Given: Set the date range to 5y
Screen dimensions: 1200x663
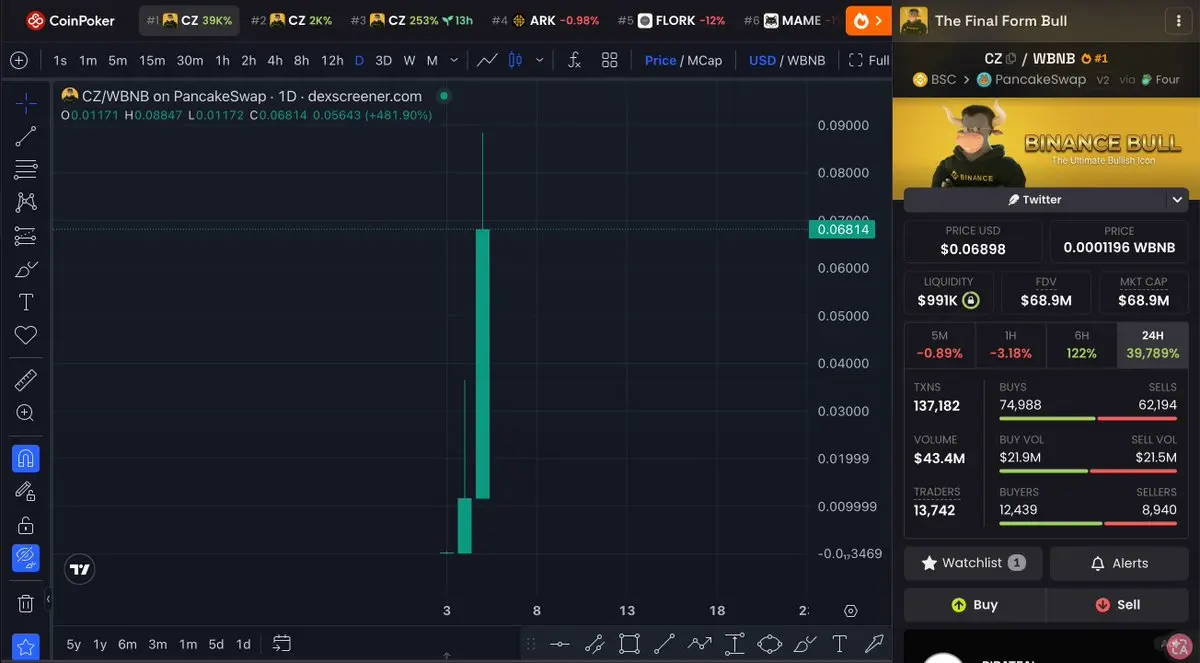Looking at the screenshot, I should 74,644.
